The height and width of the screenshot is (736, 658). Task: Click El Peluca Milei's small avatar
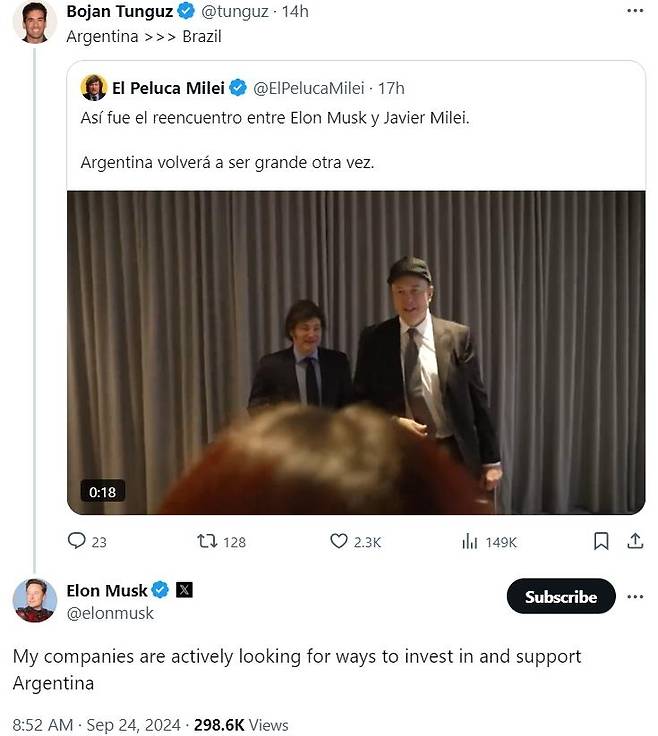click(x=94, y=88)
